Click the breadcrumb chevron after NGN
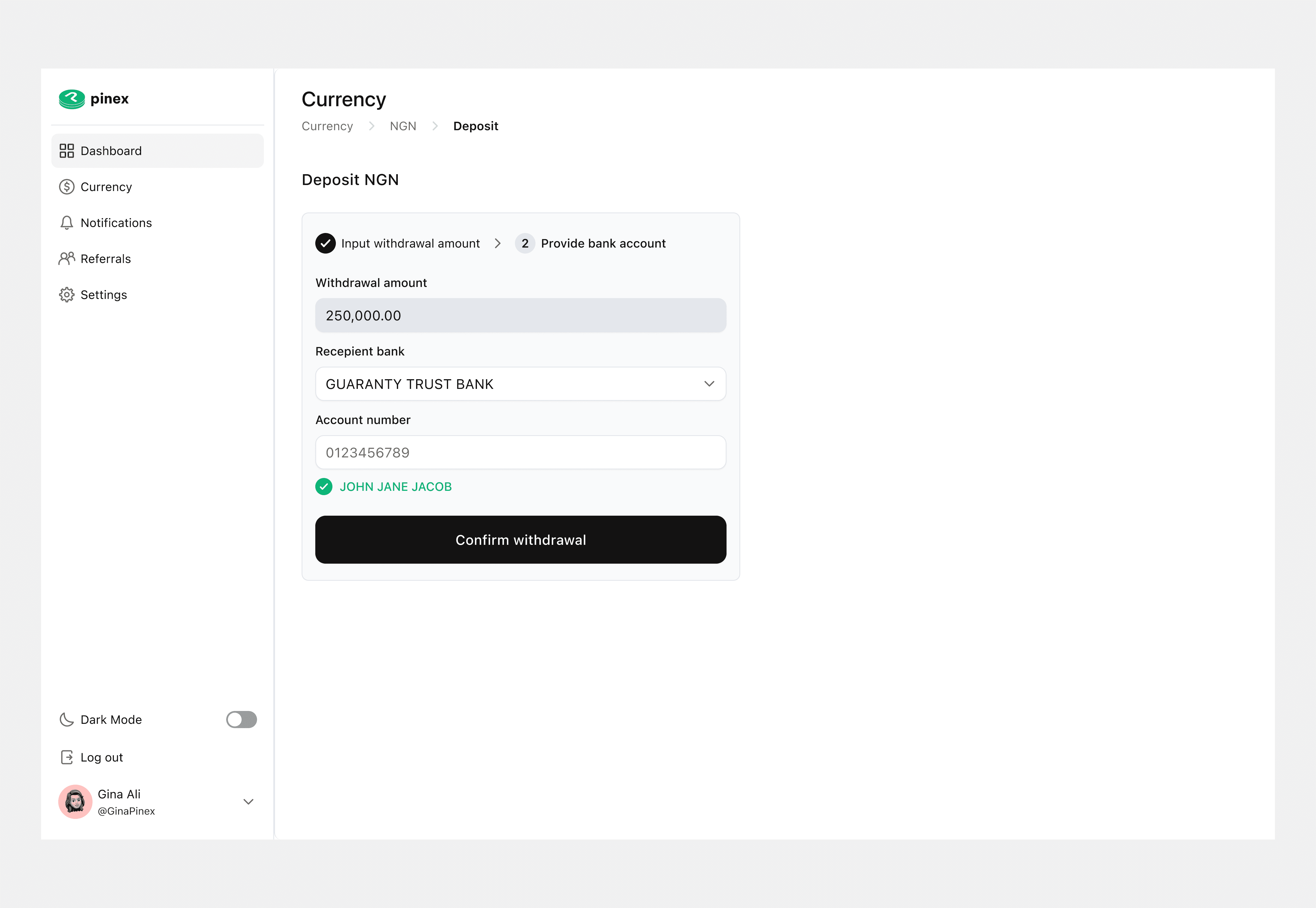Screen dimensions: 1316x908 coord(435,126)
